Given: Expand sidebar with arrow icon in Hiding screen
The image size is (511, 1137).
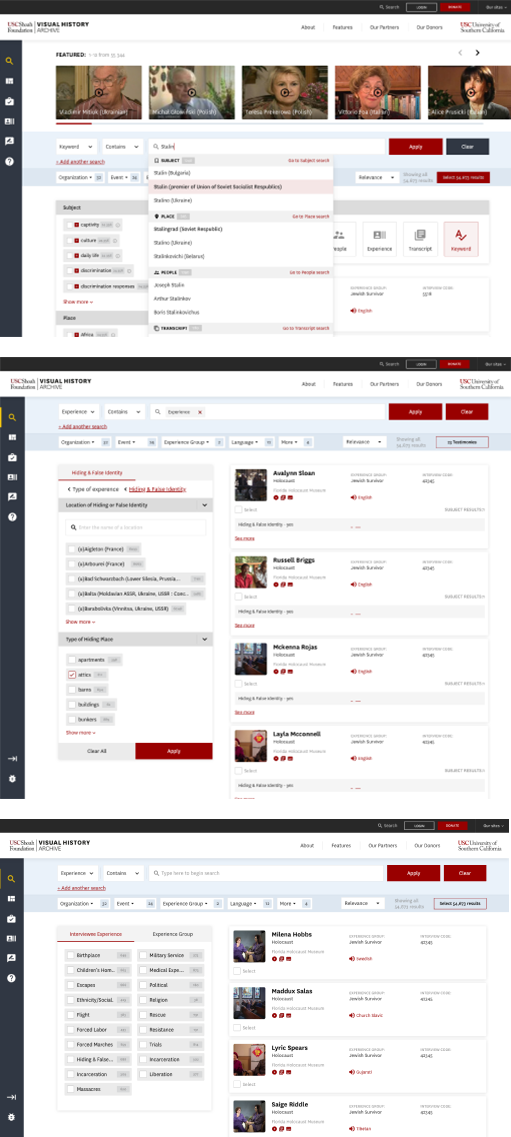Looking at the screenshot, I should 12,758.
